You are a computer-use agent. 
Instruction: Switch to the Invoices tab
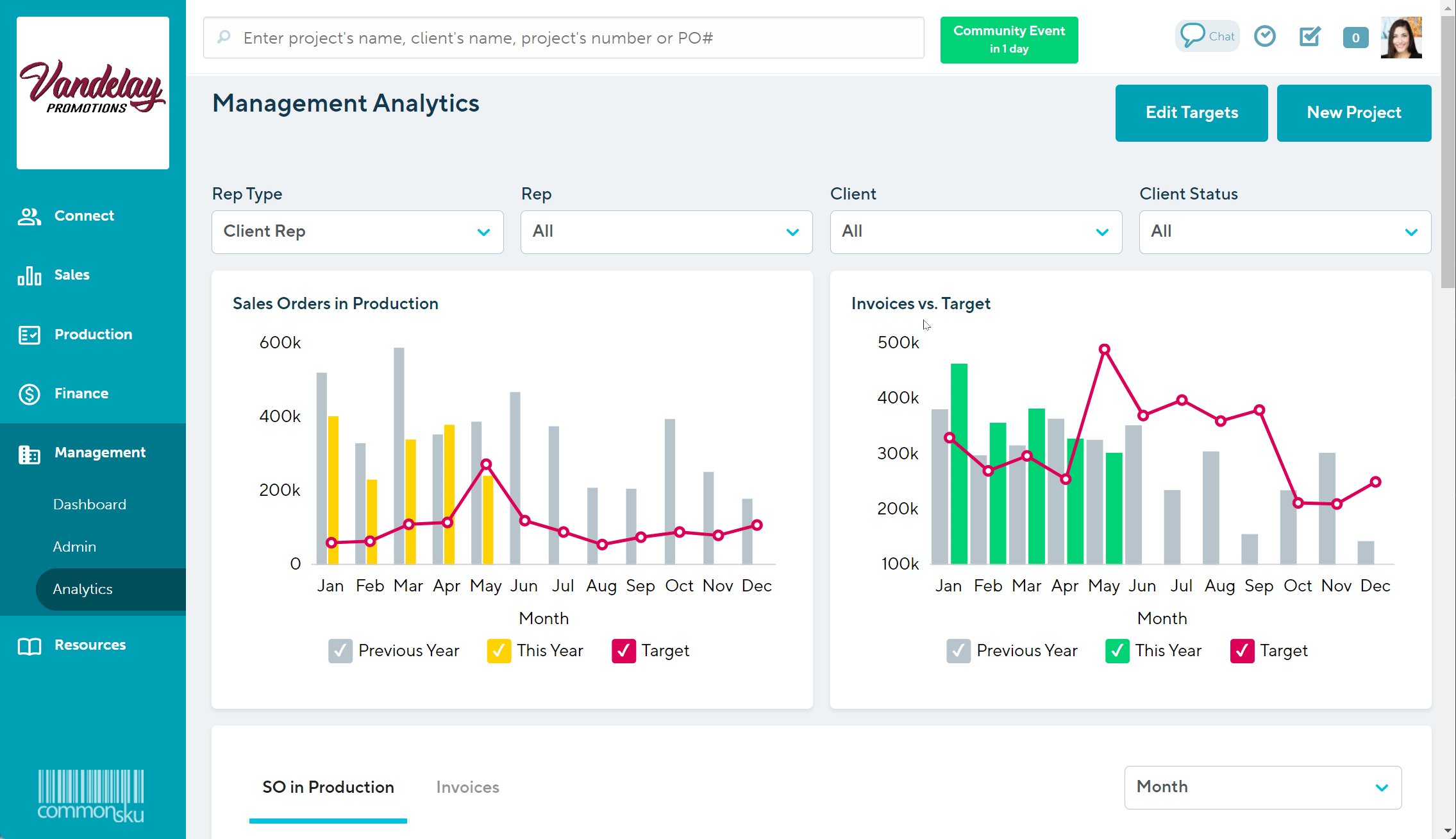point(467,787)
